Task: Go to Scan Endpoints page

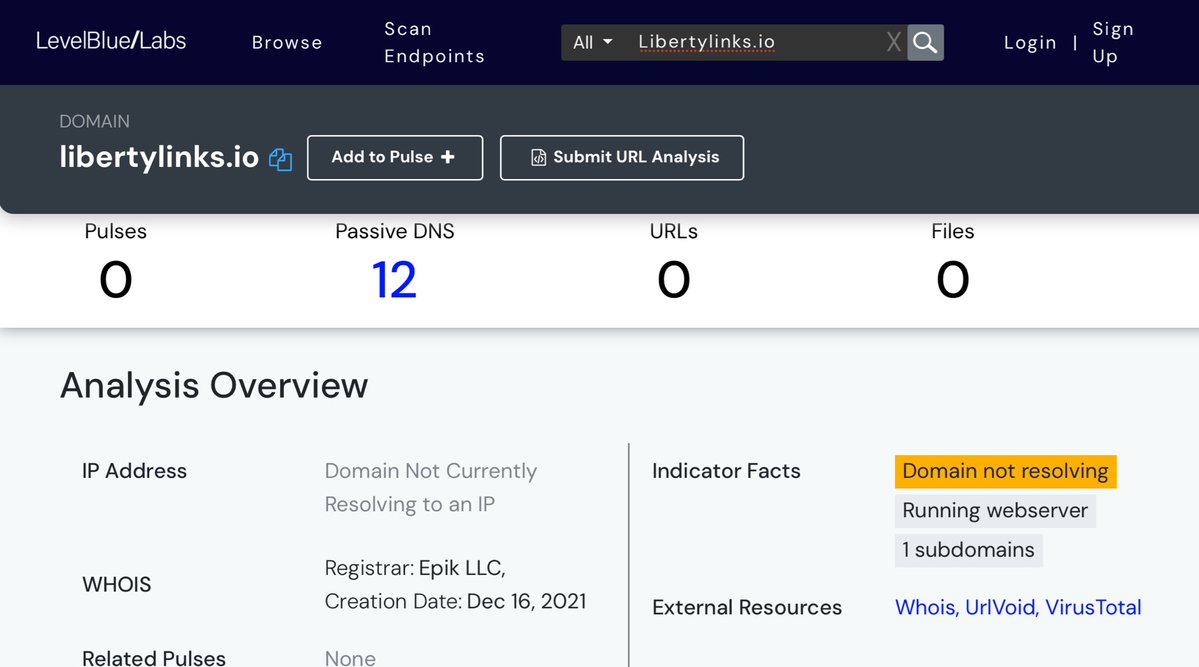Action: [434, 42]
